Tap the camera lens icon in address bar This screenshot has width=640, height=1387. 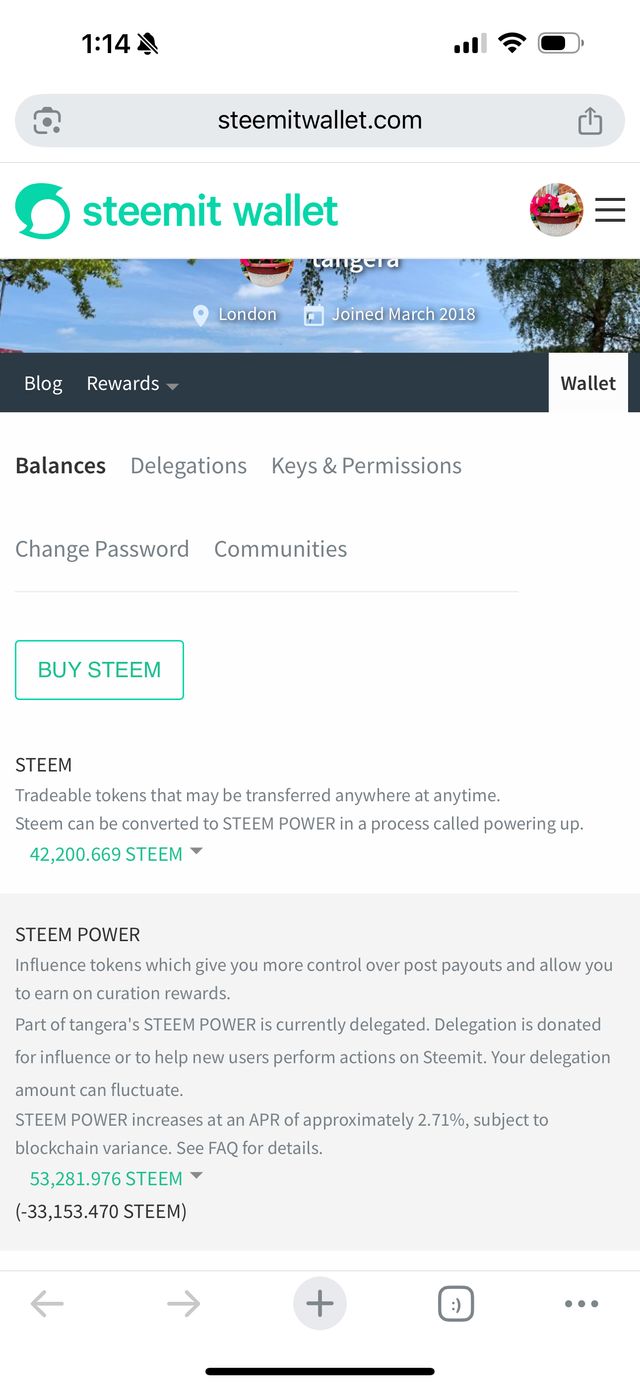tap(47, 121)
